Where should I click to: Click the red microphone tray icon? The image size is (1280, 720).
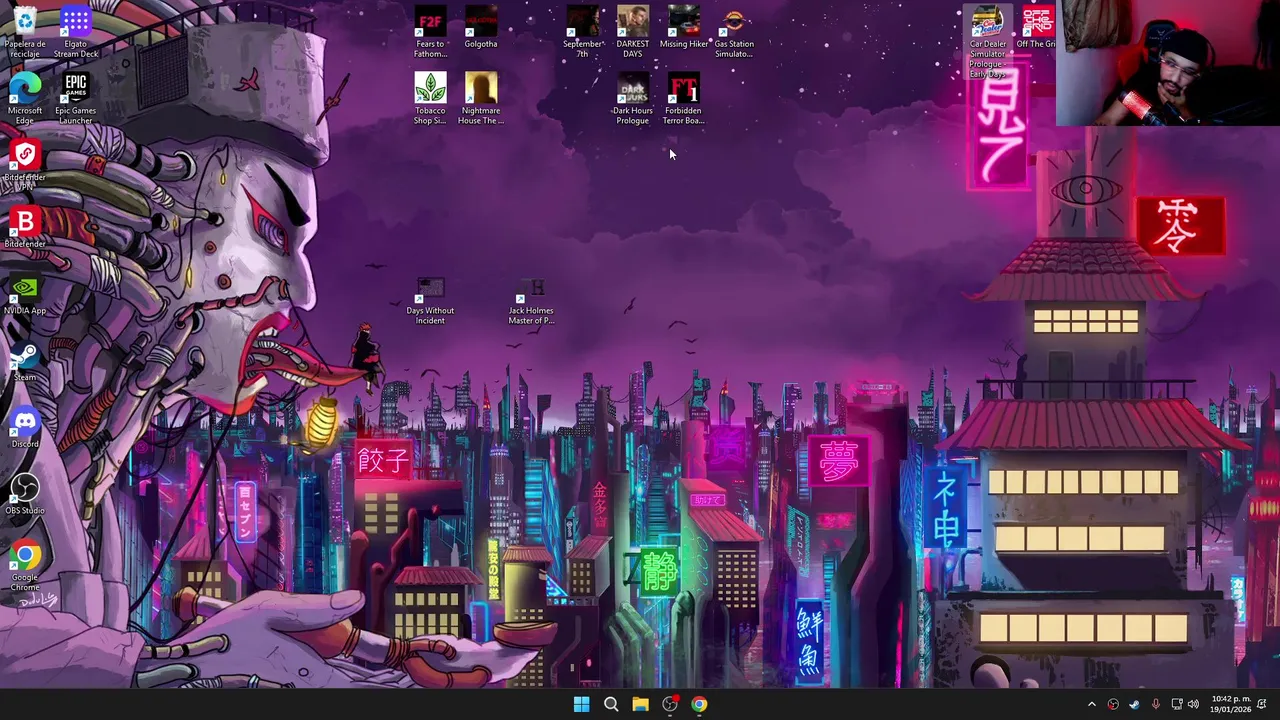[x=1155, y=704]
